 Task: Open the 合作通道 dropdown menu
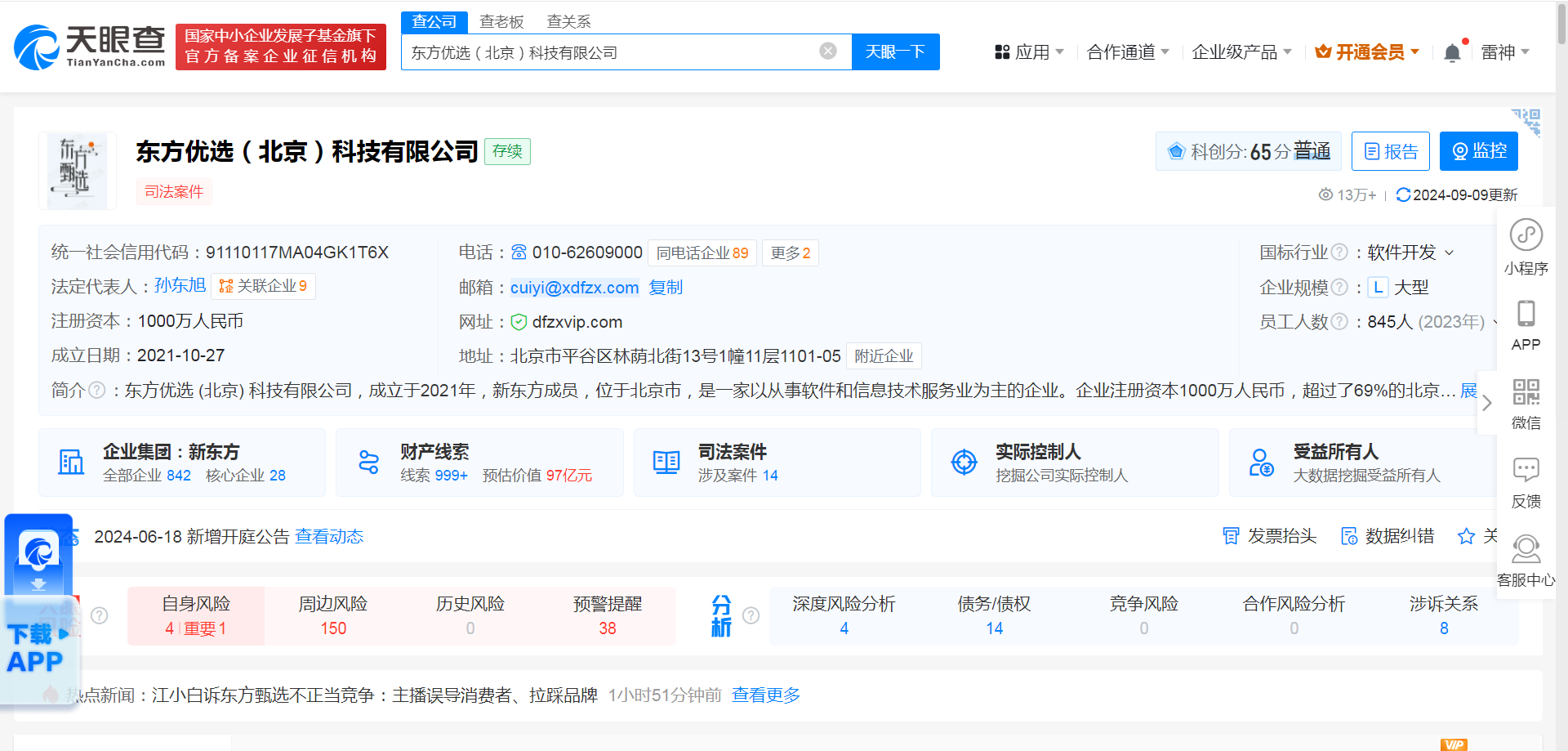[x=1128, y=52]
